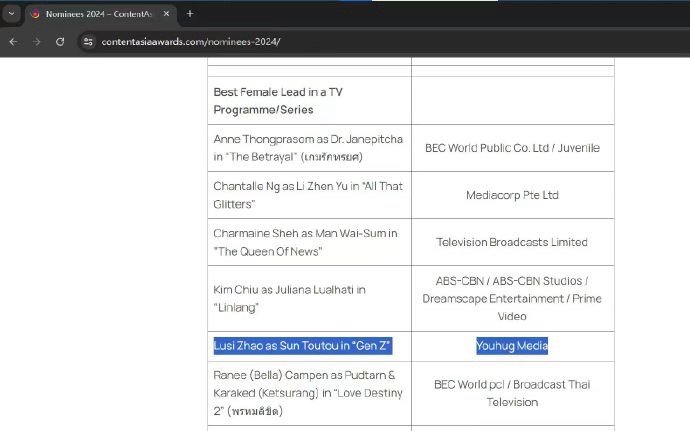Select the Mediacorp Pte Ltd cell
This screenshot has width=690, height=431.
click(512, 195)
